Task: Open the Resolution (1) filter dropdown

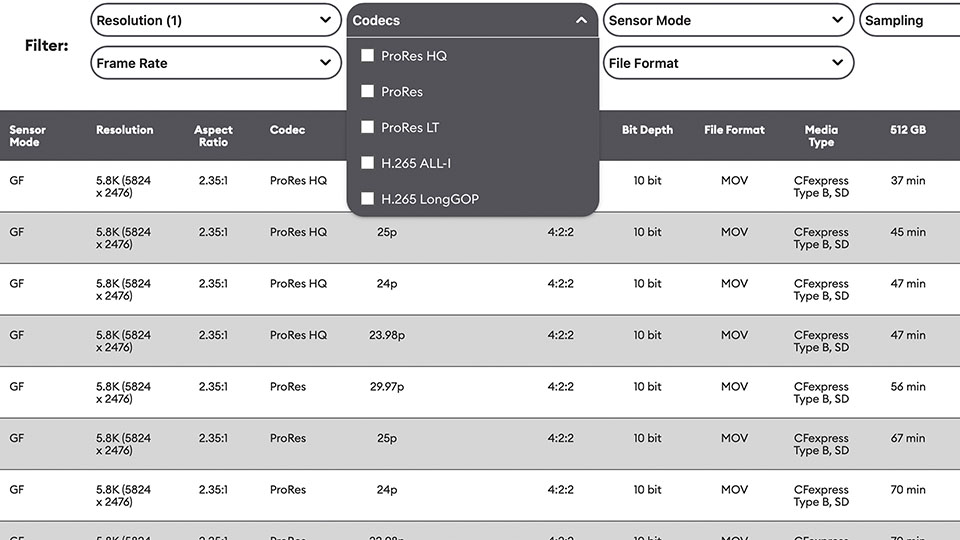Action: pyautogui.click(x=216, y=20)
